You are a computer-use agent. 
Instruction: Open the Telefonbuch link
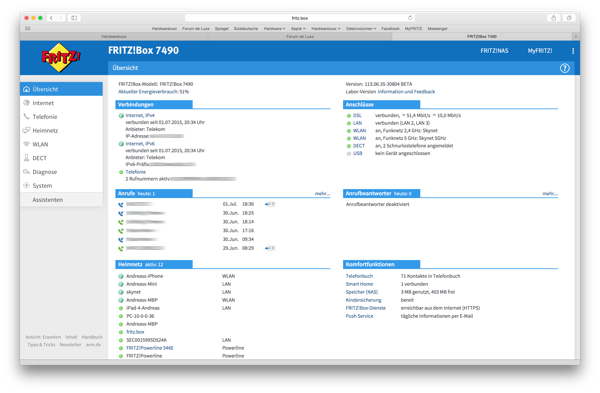tap(359, 276)
